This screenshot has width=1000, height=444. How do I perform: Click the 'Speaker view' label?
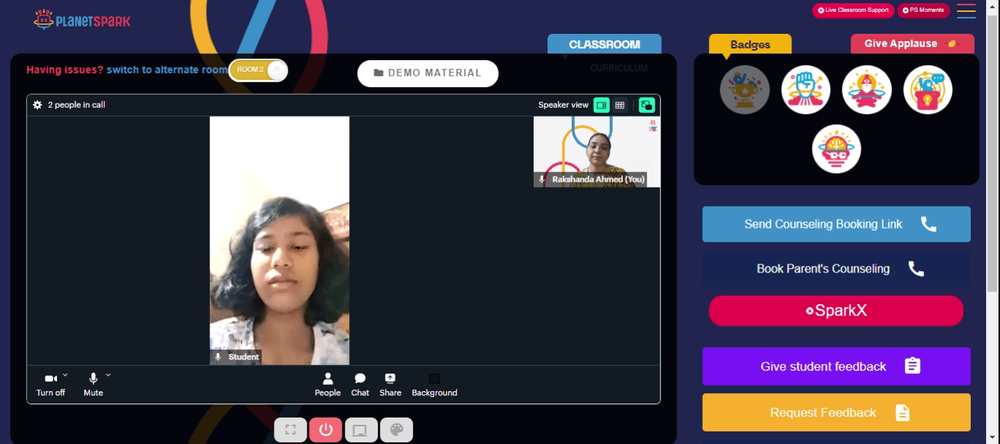[563, 105]
